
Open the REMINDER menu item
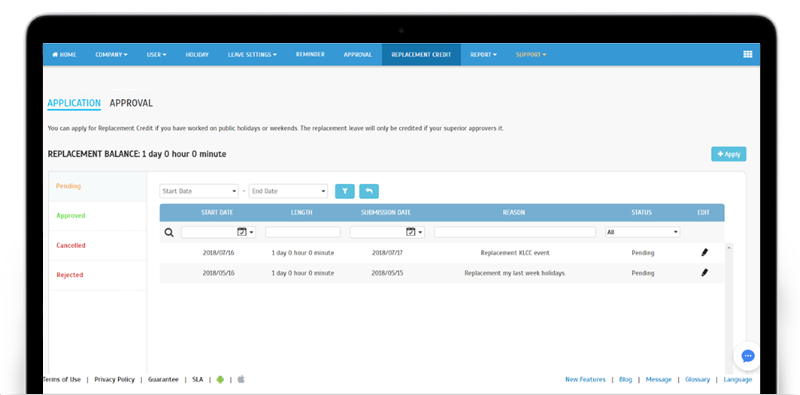(310, 55)
